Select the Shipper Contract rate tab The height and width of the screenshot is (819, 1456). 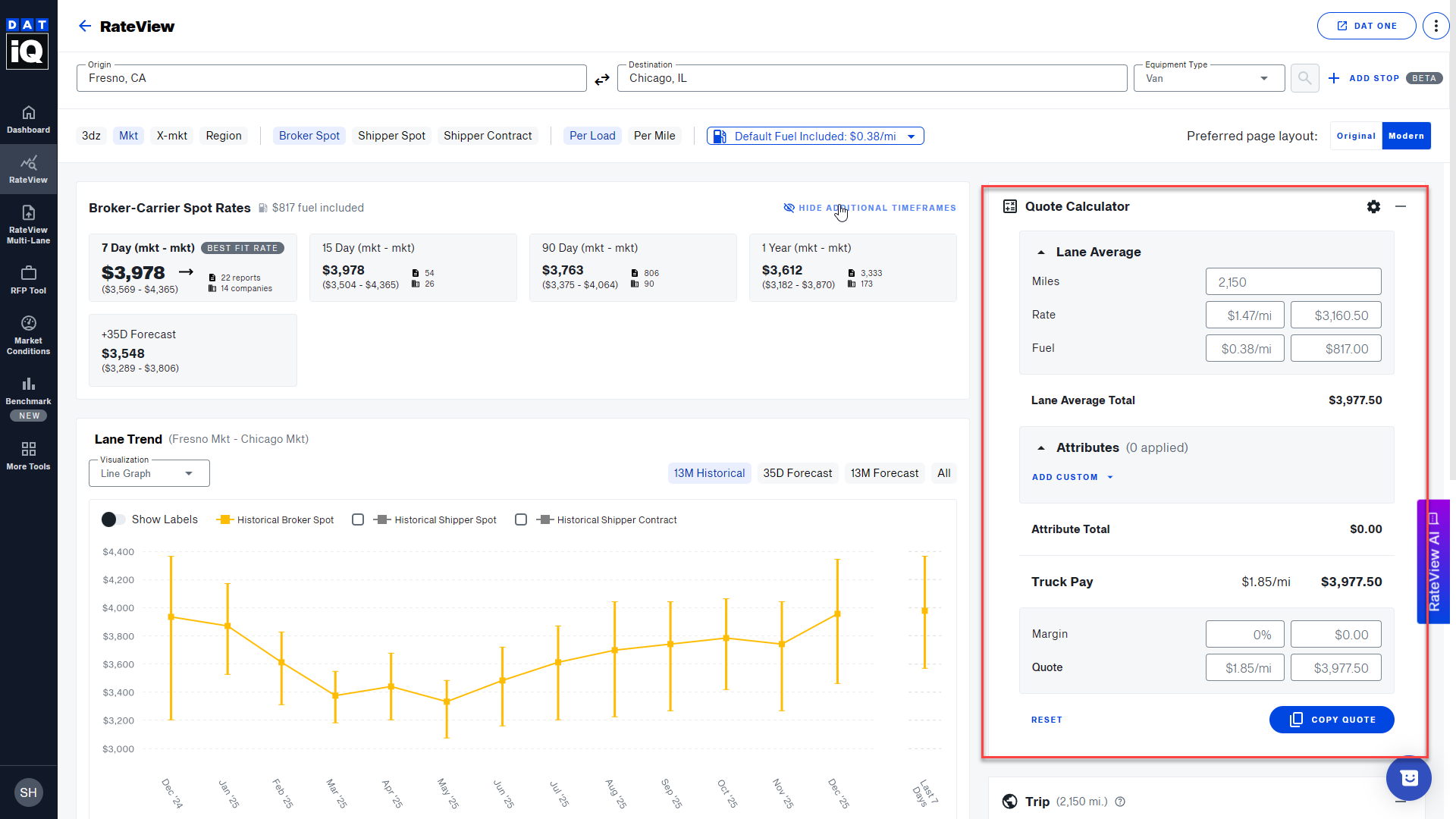point(488,136)
